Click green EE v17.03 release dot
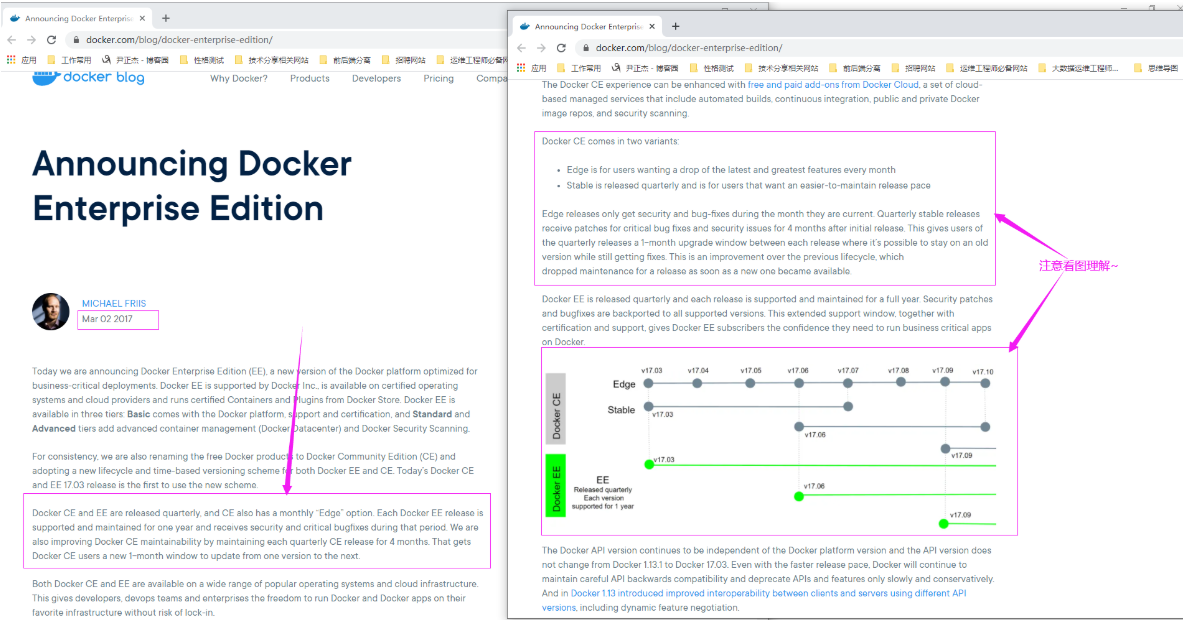The image size is (1185, 620). (x=648, y=464)
